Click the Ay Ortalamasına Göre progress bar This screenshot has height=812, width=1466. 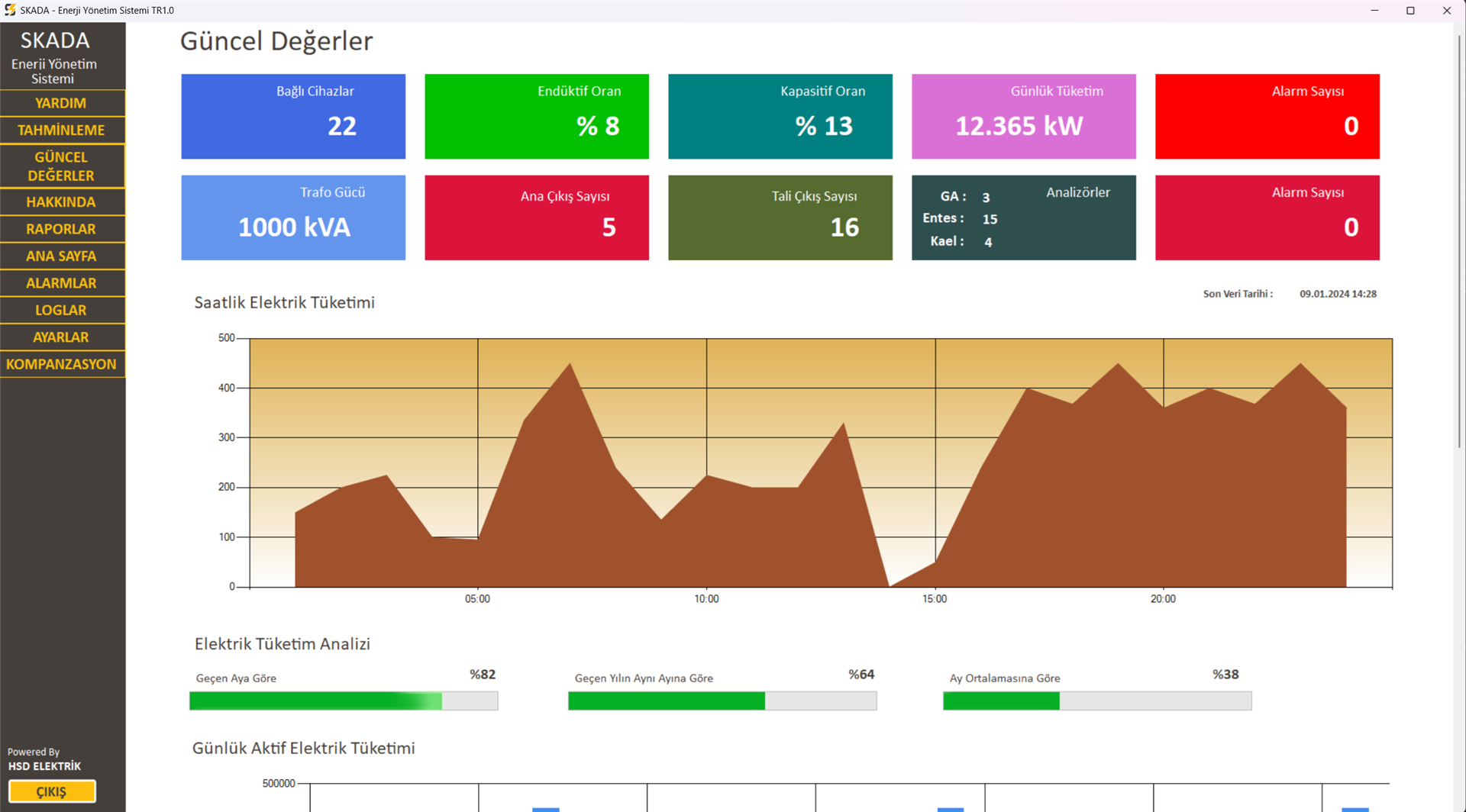click(x=1097, y=701)
